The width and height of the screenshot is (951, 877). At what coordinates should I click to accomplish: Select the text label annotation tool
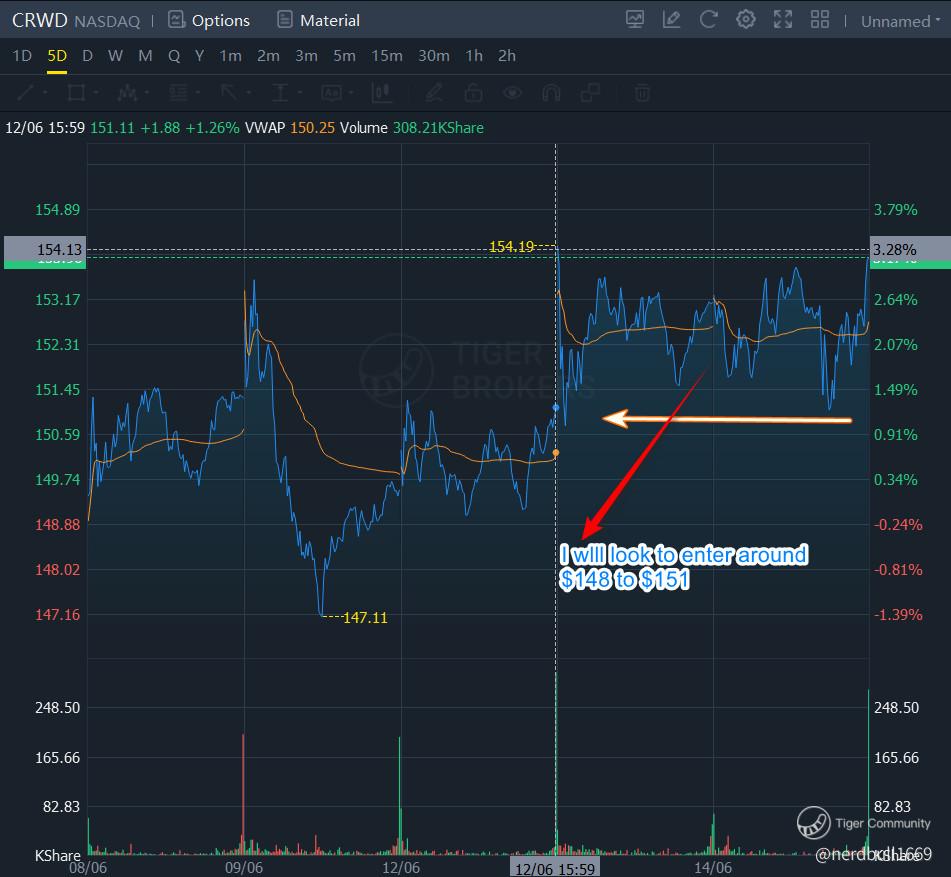point(331,93)
